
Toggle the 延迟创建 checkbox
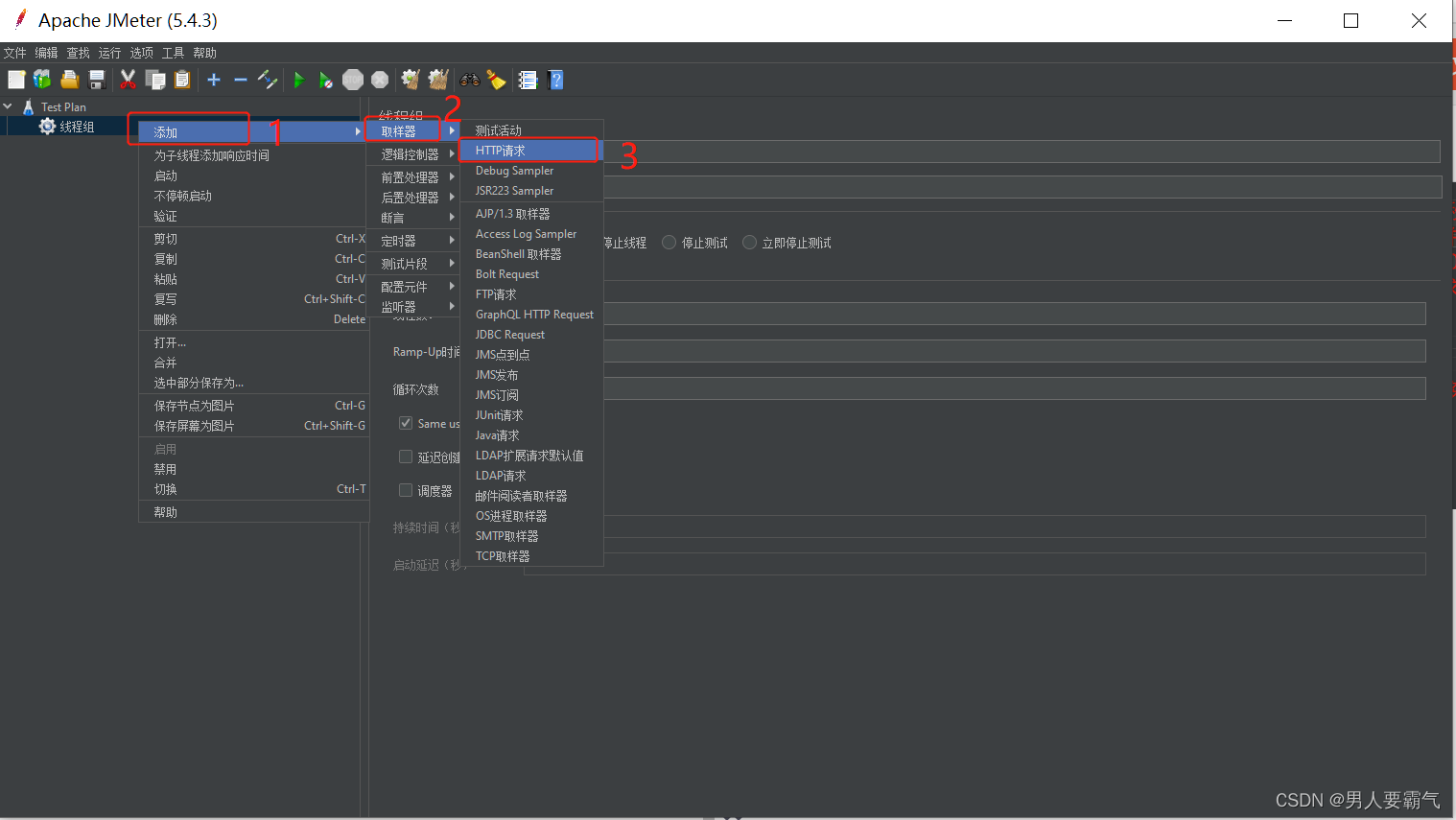pos(406,457)
